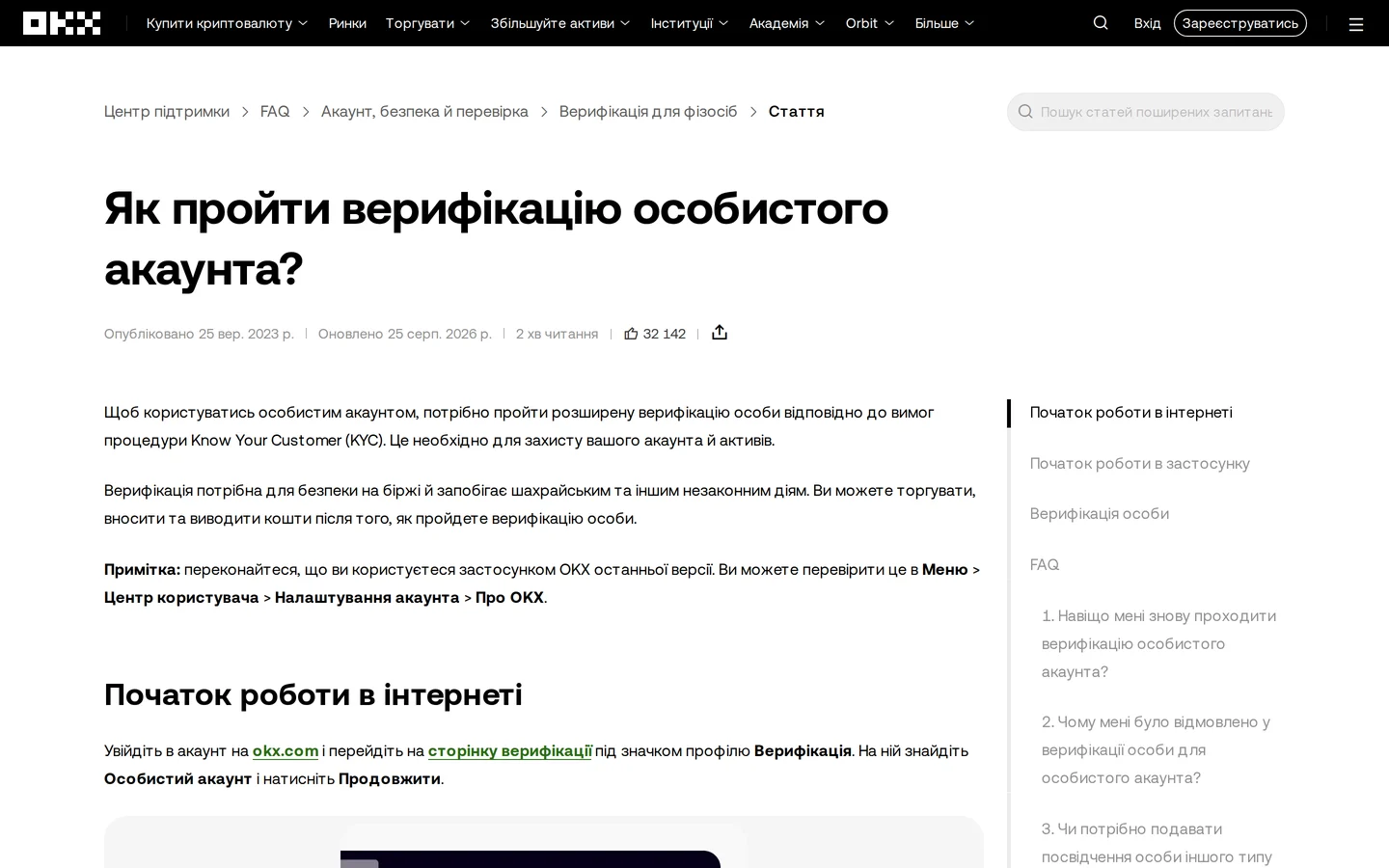
Task: Expand the Orbit dropdown
Action: click(x=870, y=23)
